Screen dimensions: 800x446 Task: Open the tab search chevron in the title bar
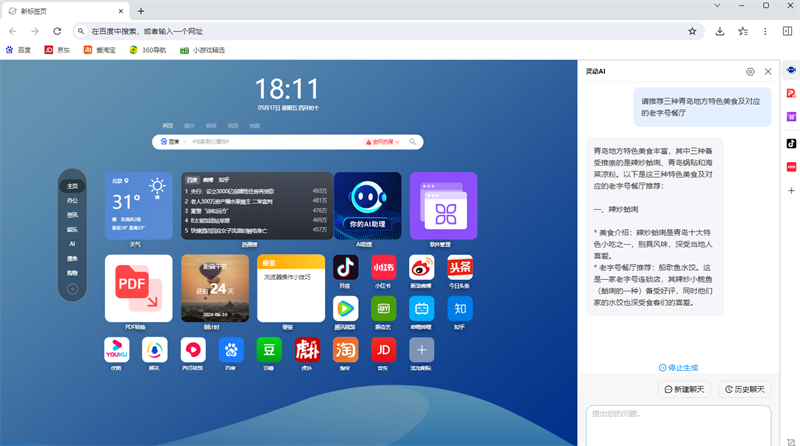click(x=717, y=6)
